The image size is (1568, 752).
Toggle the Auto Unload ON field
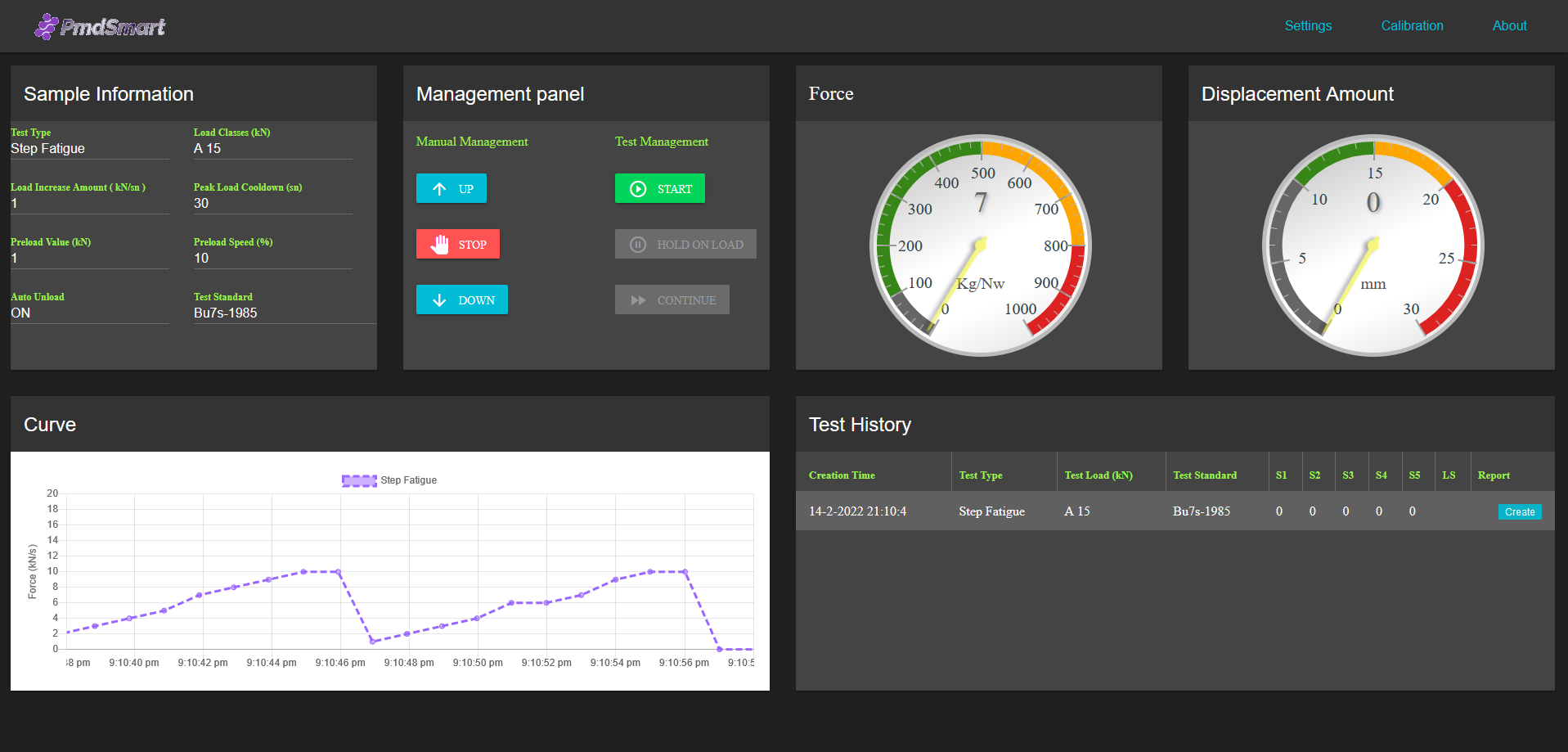pyautogui.click(x=89, y=313)
